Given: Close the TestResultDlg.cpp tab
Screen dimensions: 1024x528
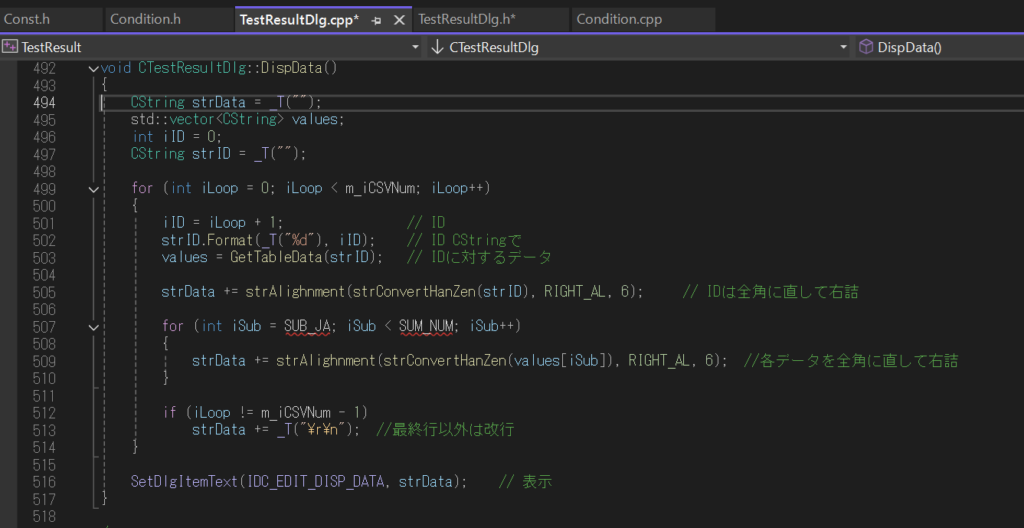Looking at the screenshot, I should pos(399,20).
